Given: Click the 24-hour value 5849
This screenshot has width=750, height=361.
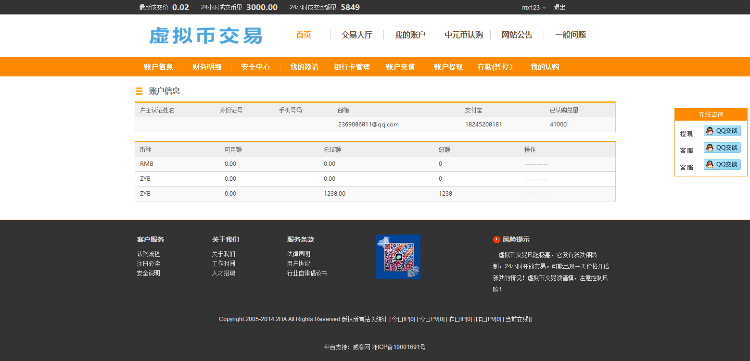Looking at the screenshot, I should pyautogui.click(x=350, y=7).
